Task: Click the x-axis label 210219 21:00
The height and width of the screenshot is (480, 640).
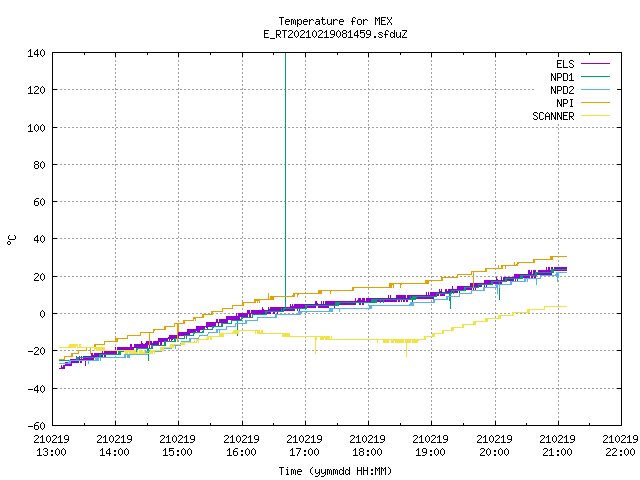Action: pos(558,446)
